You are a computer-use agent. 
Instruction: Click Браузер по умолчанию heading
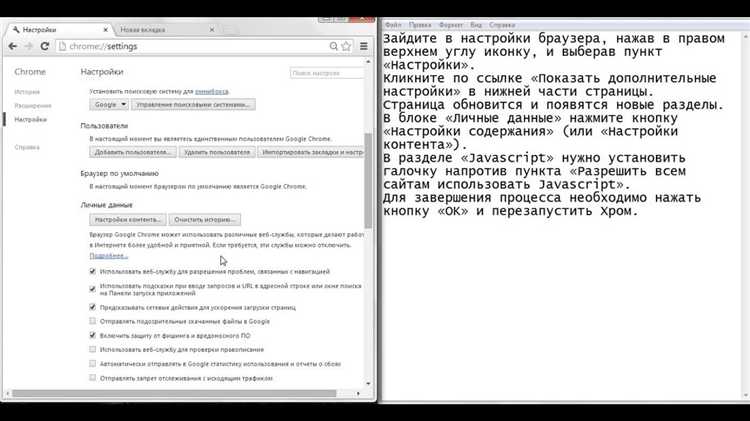tap(120, 173)
